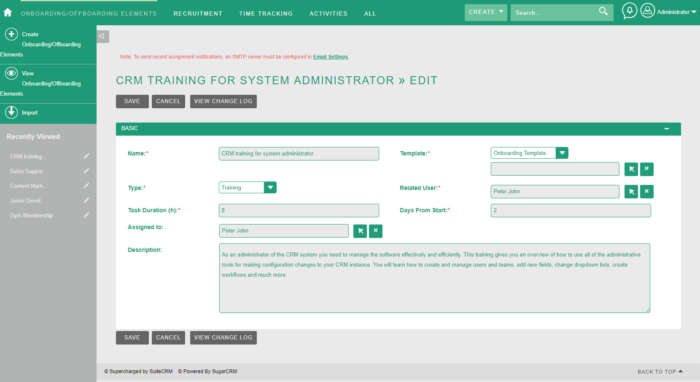
Task: Go to the home icon
Action: (x=8, y=12)
